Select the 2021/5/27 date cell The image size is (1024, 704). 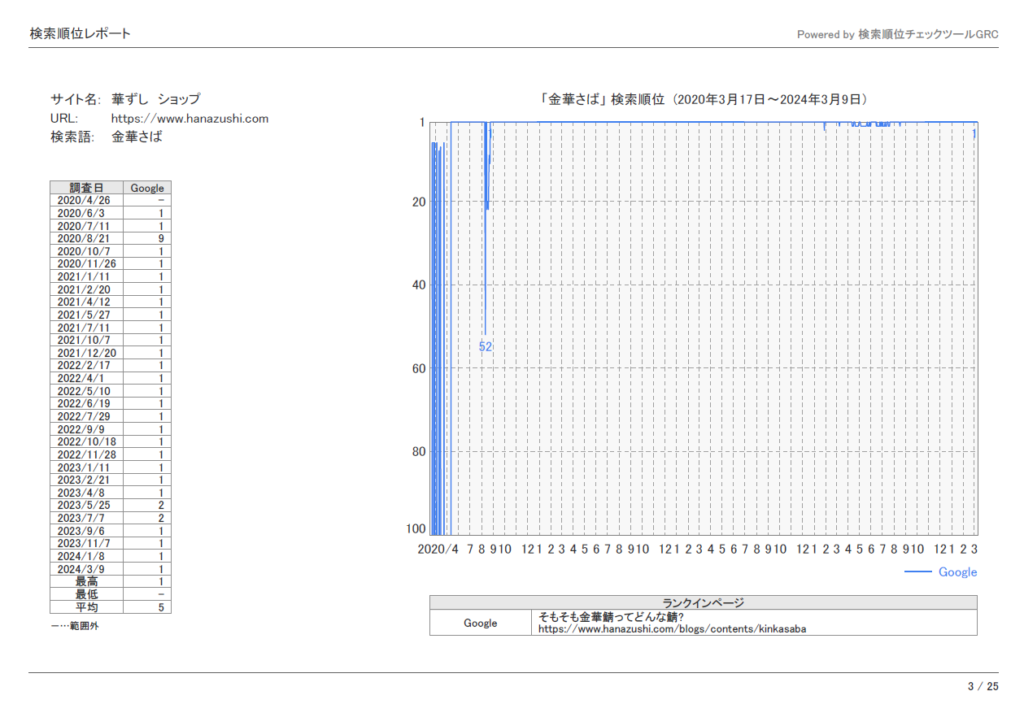pyautogui.click(x=86, y=315)
